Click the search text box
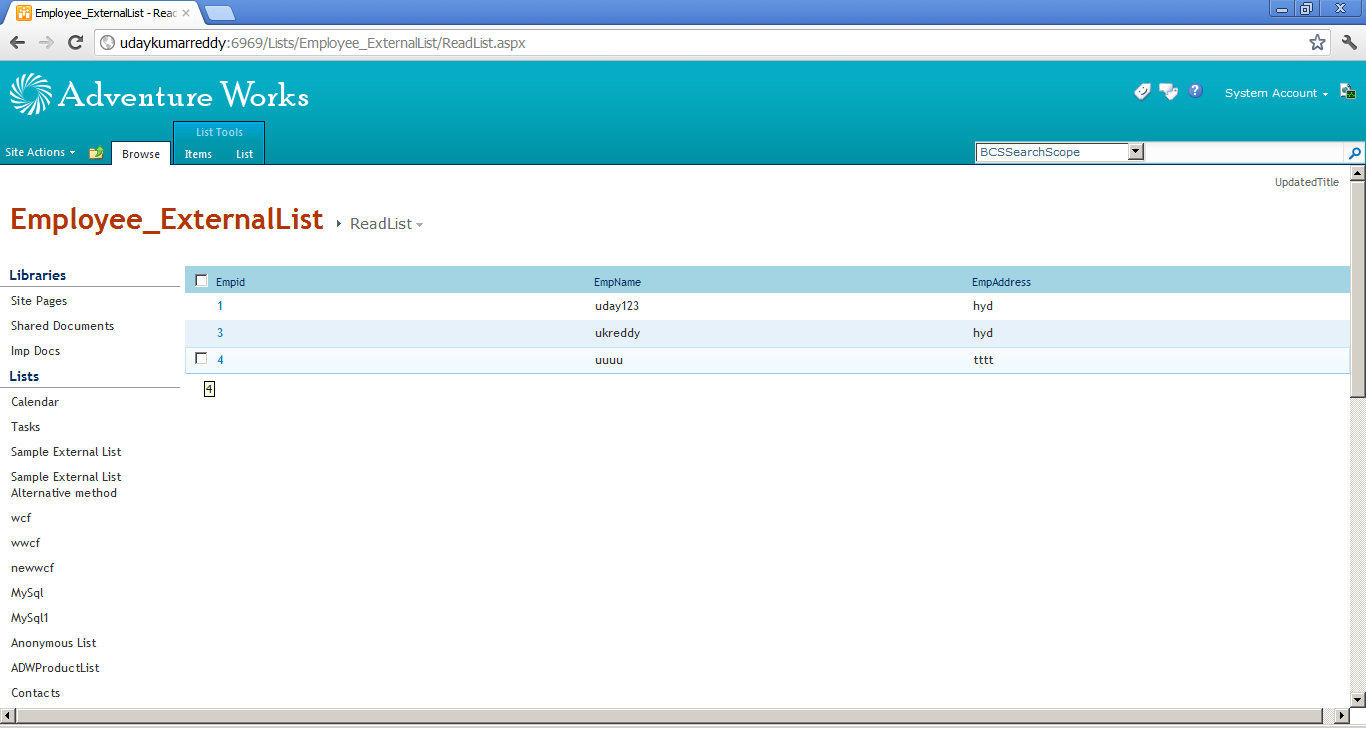1366x730 pixels. (x=1245, y=152)
